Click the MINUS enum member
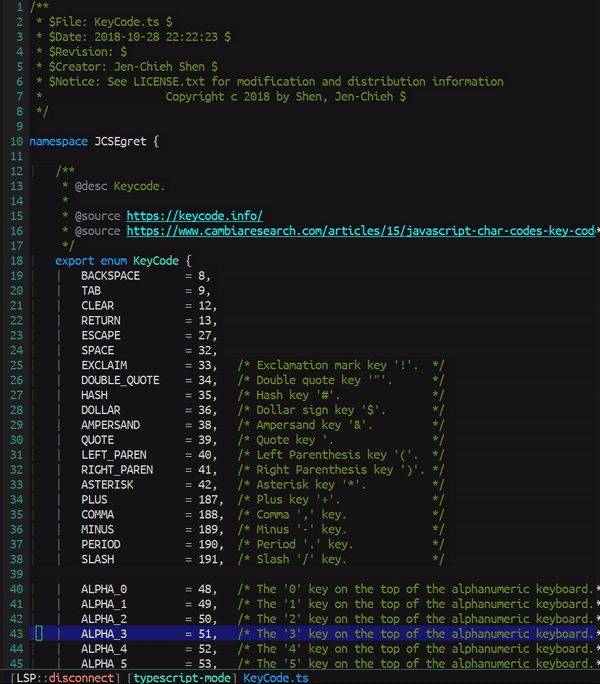600x684 pixels. [97, 529]
